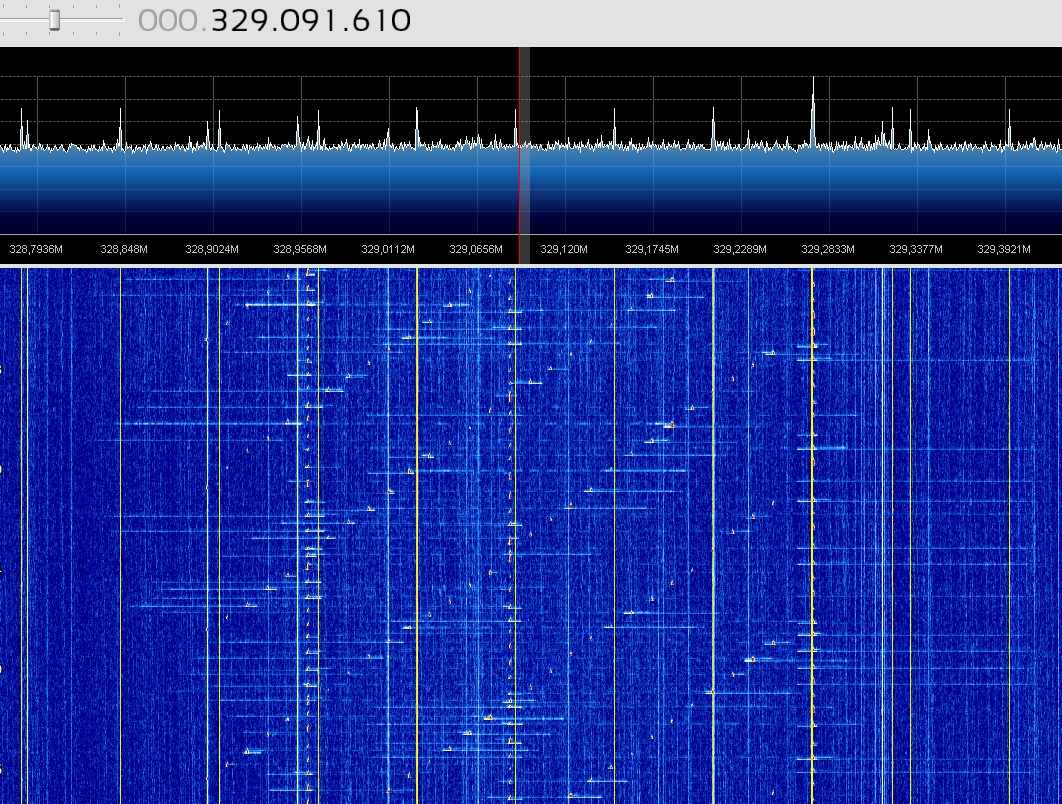Tune to the 329,120M axis label
Screen dimensions: 1062x804
[x=564, y=249]
